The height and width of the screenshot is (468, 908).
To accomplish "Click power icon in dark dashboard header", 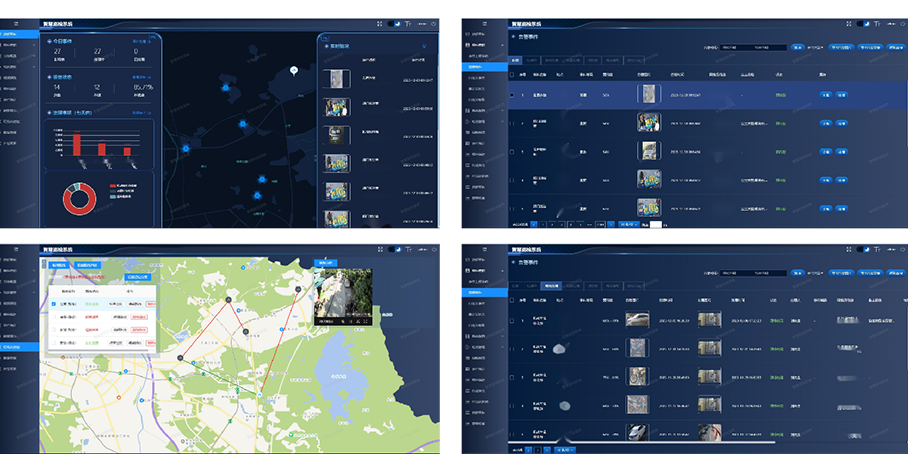I will point(434,23).
